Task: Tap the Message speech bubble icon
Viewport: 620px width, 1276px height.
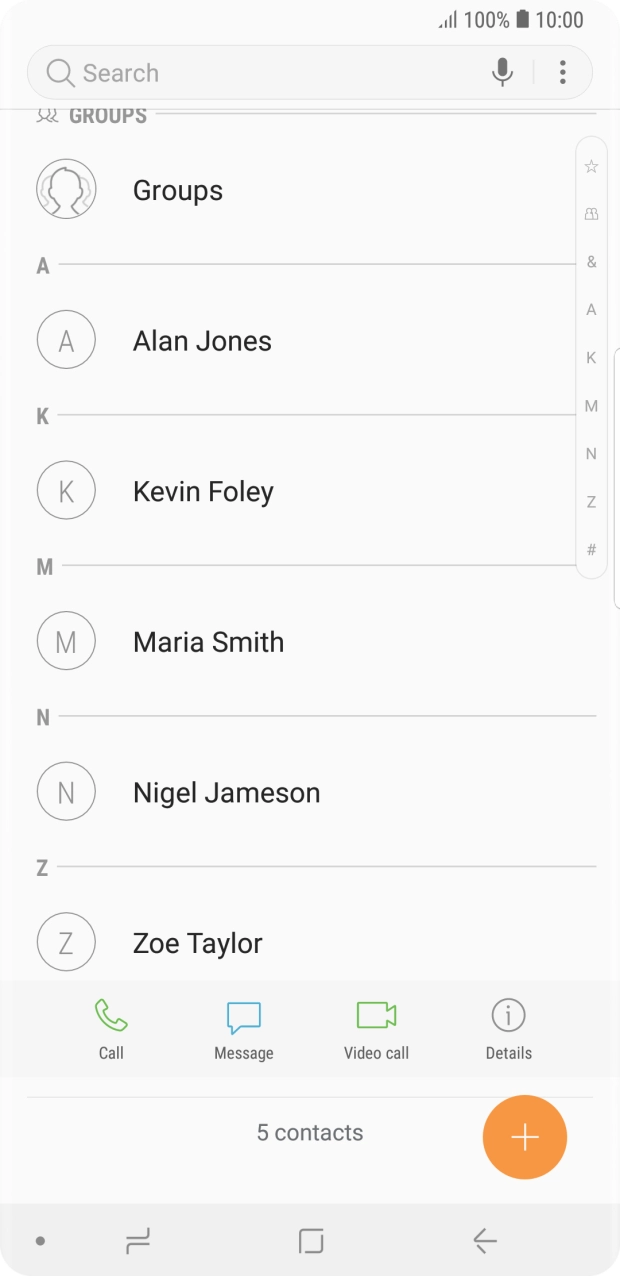Action: 243,1017
